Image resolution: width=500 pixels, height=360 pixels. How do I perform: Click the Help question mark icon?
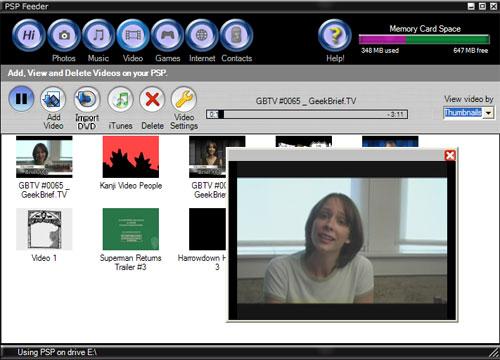[x=335, y=36]
